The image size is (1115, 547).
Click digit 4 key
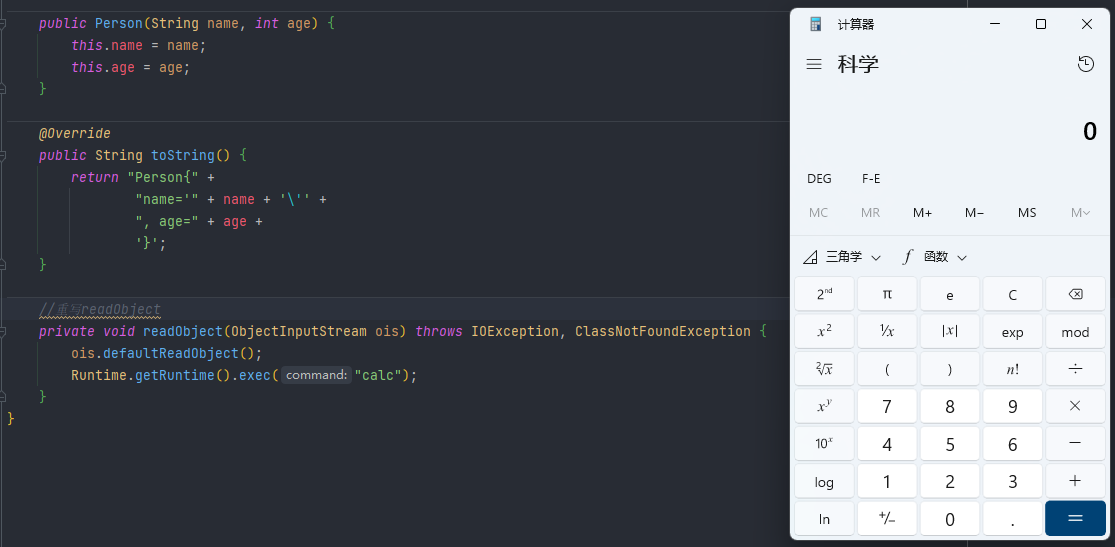887,444
